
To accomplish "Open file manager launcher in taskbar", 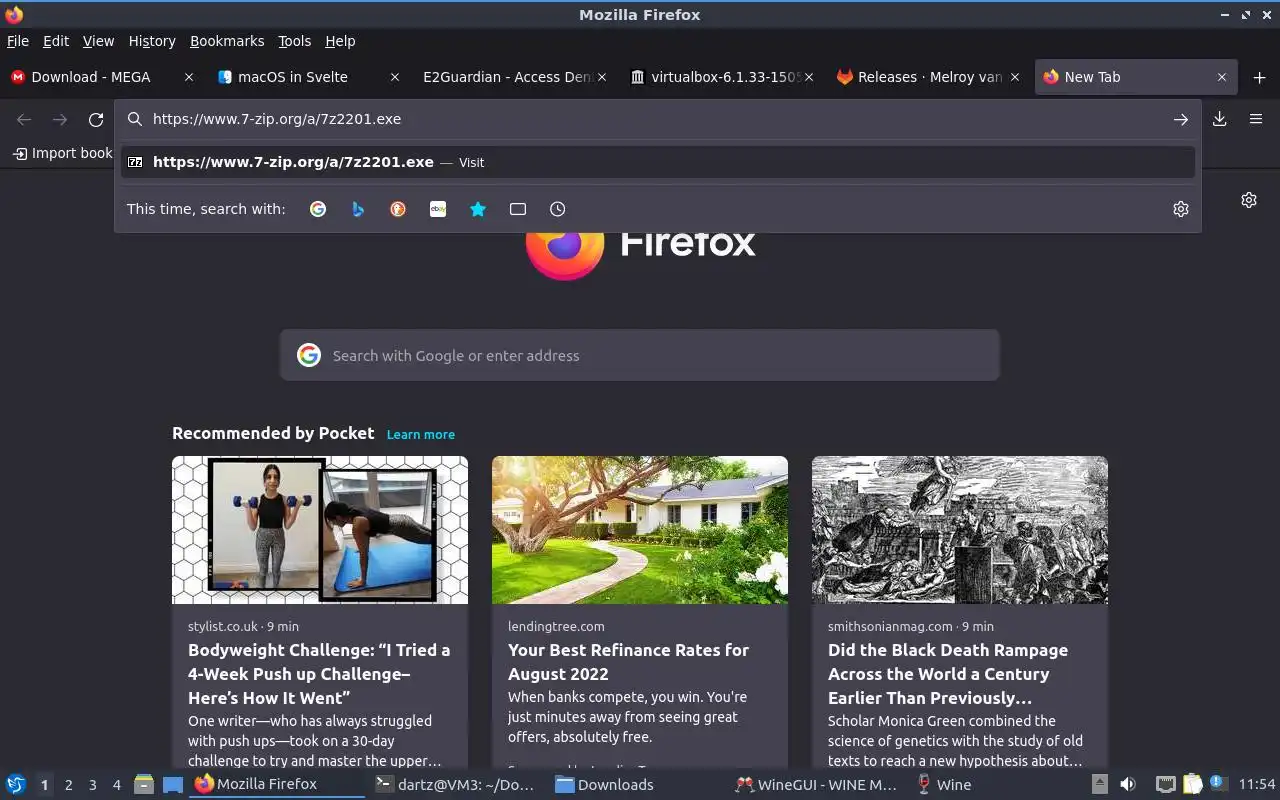I will pos(144,784).
